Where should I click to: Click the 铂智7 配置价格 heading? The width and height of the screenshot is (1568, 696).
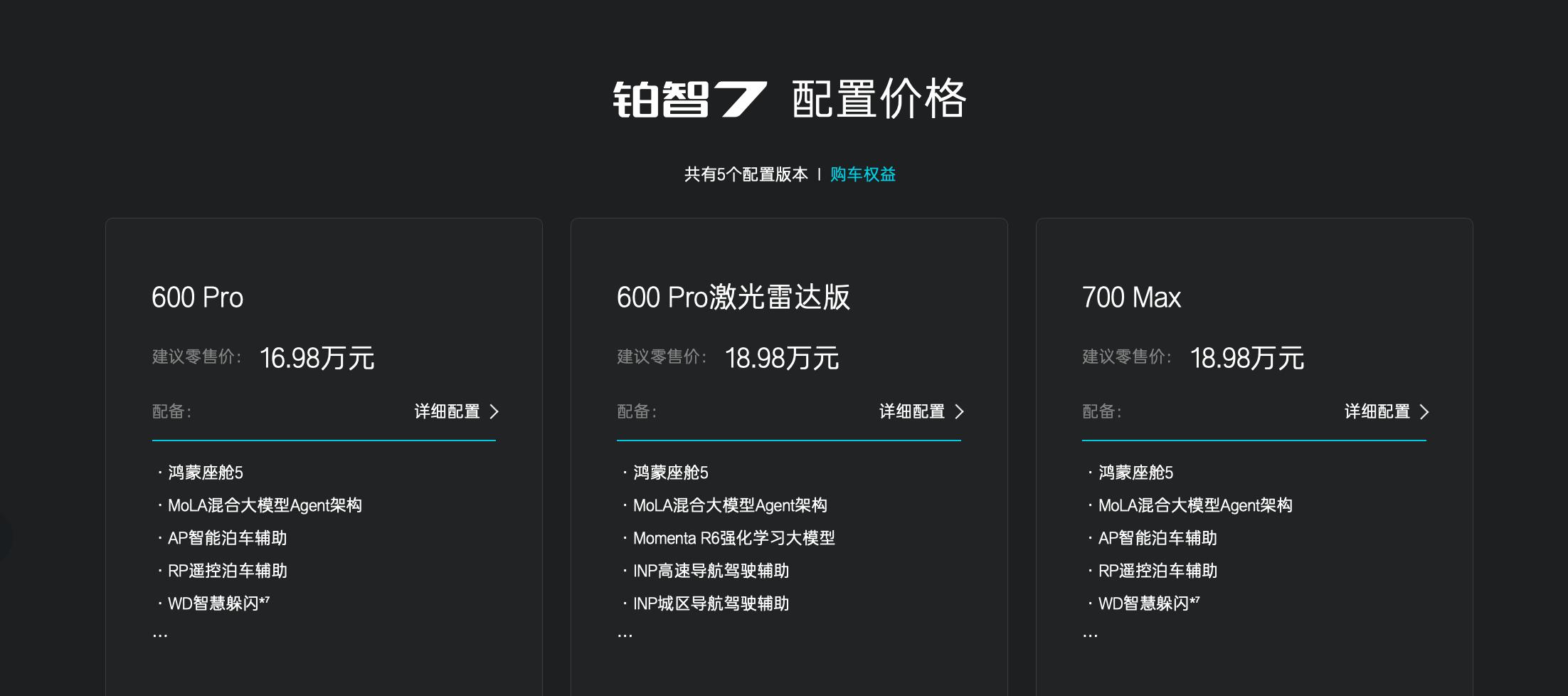(x=790, y=99)
